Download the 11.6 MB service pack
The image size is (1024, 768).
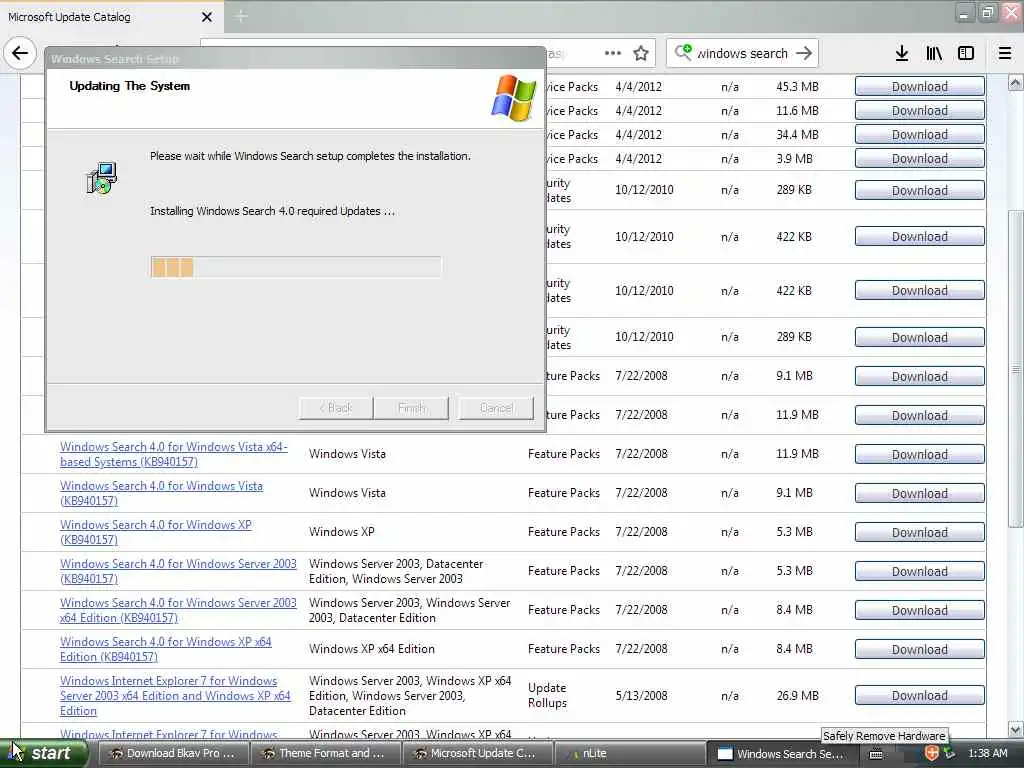(920, 110)
